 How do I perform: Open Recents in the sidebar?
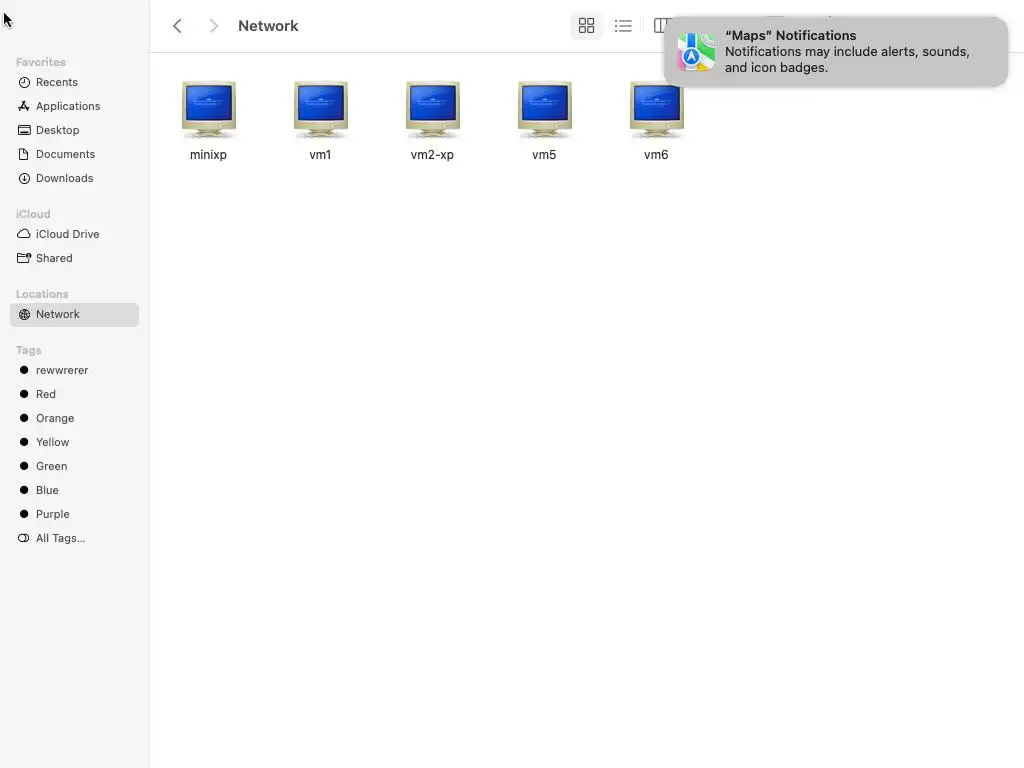click(74, 82)
